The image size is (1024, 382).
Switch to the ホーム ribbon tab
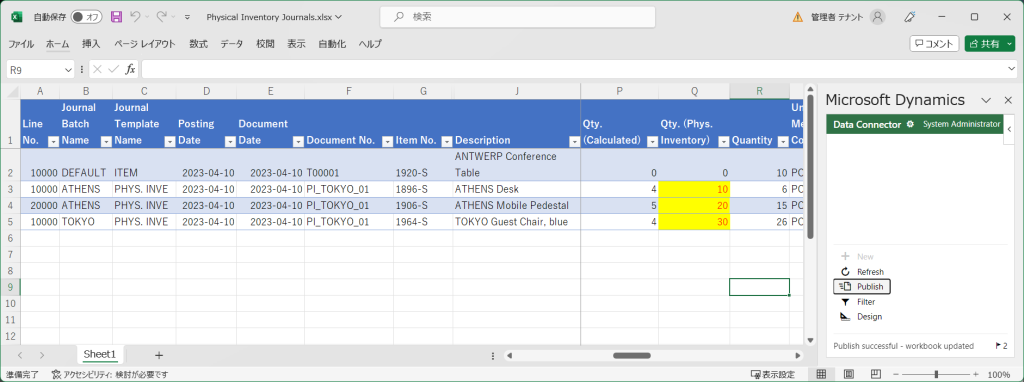click(x=57, y=44)
